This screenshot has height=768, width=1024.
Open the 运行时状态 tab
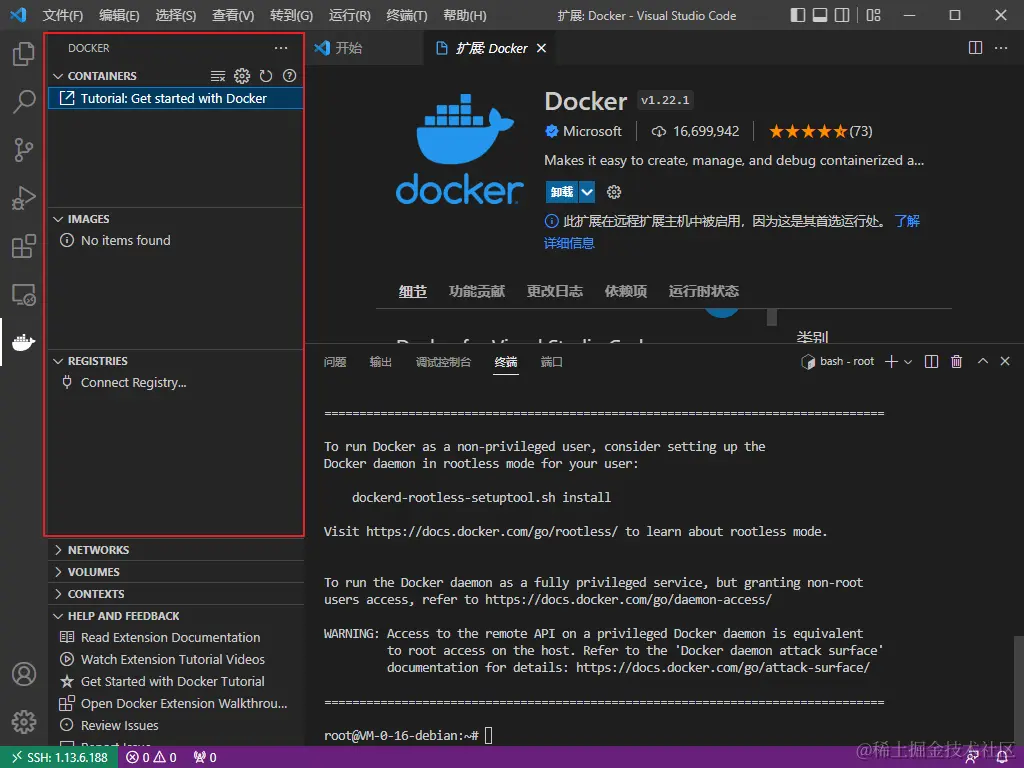(703, 291)
